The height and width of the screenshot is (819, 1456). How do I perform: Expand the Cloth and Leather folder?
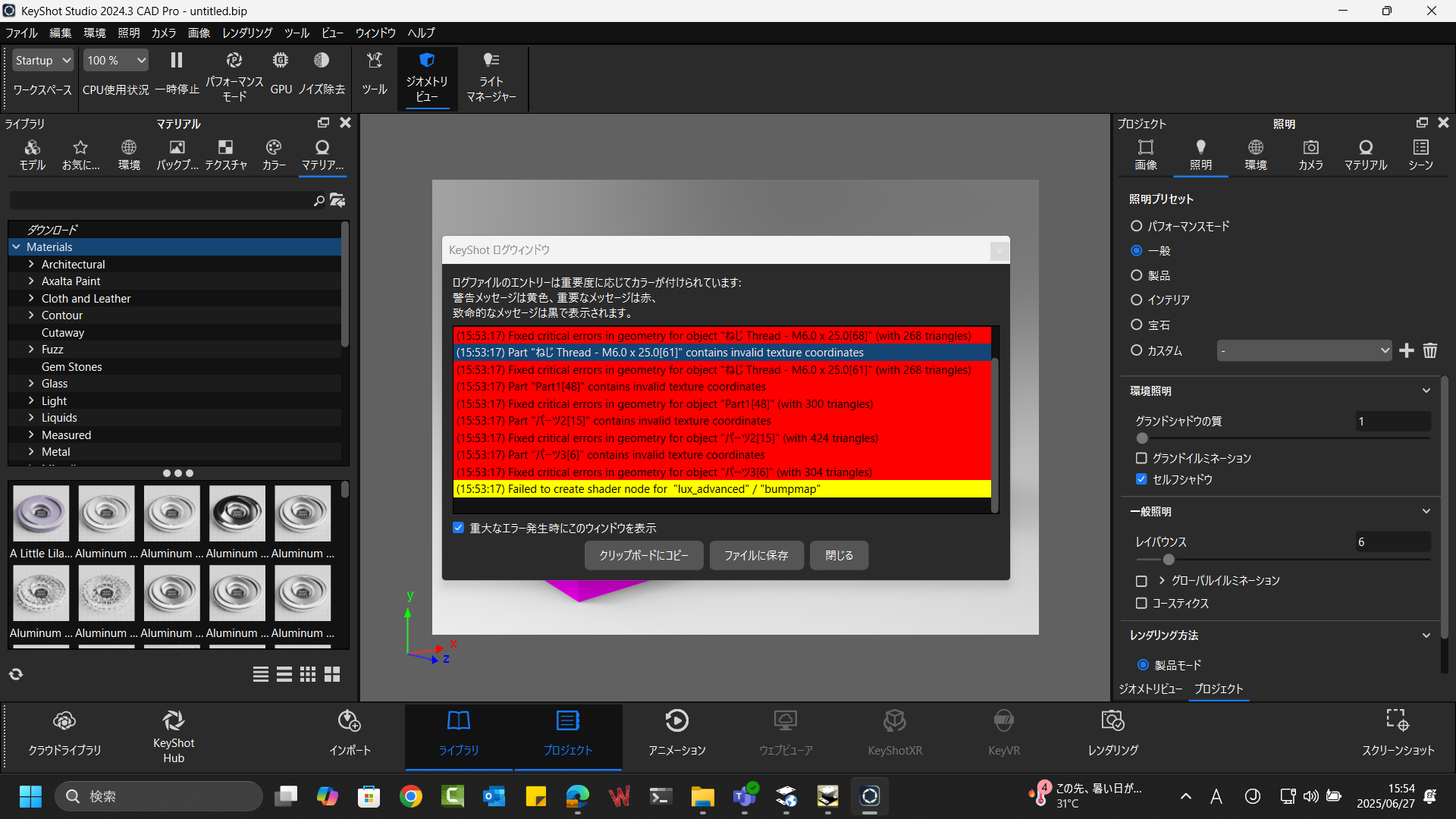pyautogui.click(x=31, y=298)
